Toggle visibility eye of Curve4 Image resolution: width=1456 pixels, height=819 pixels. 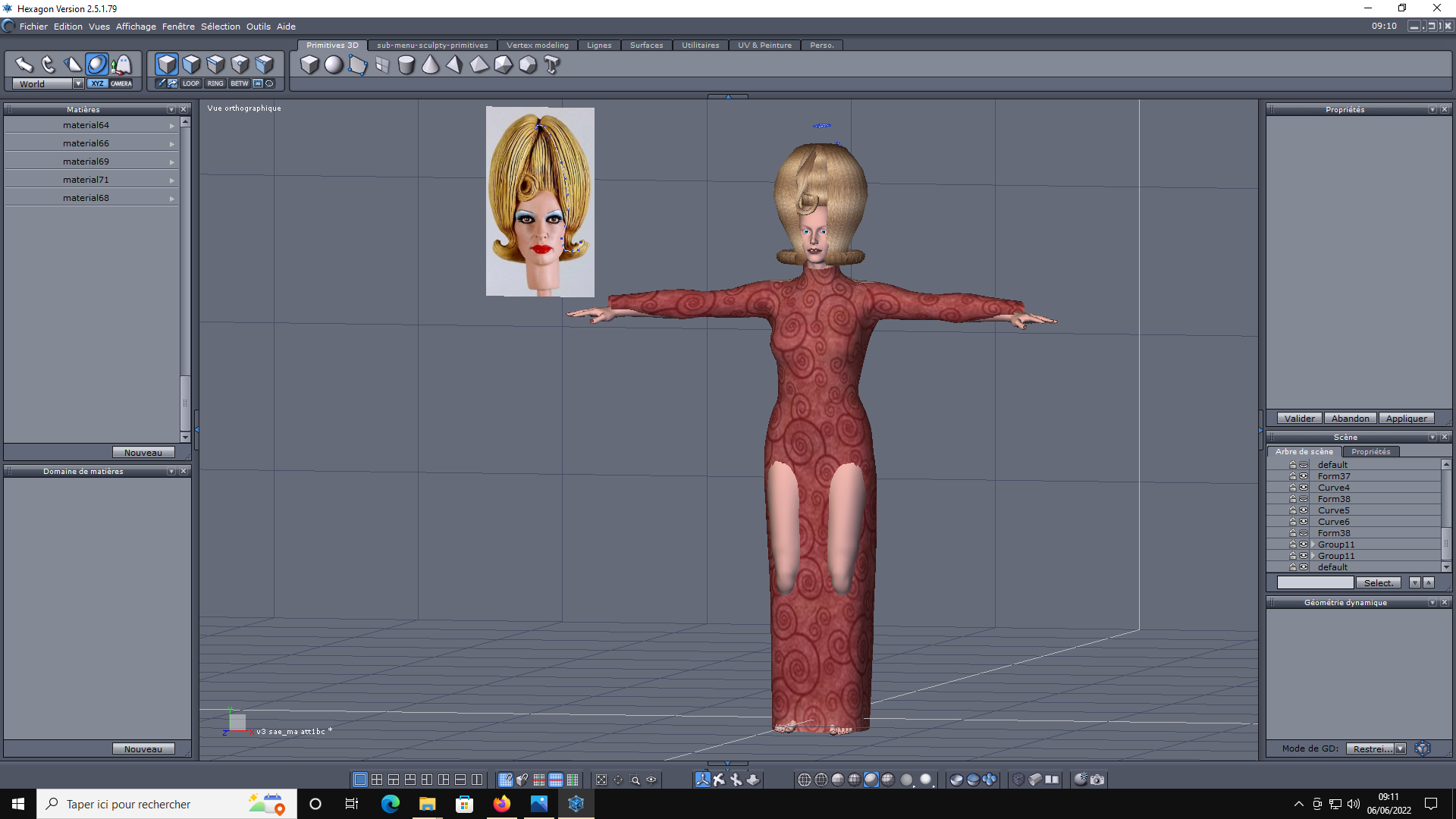[x=1304, y=488]
